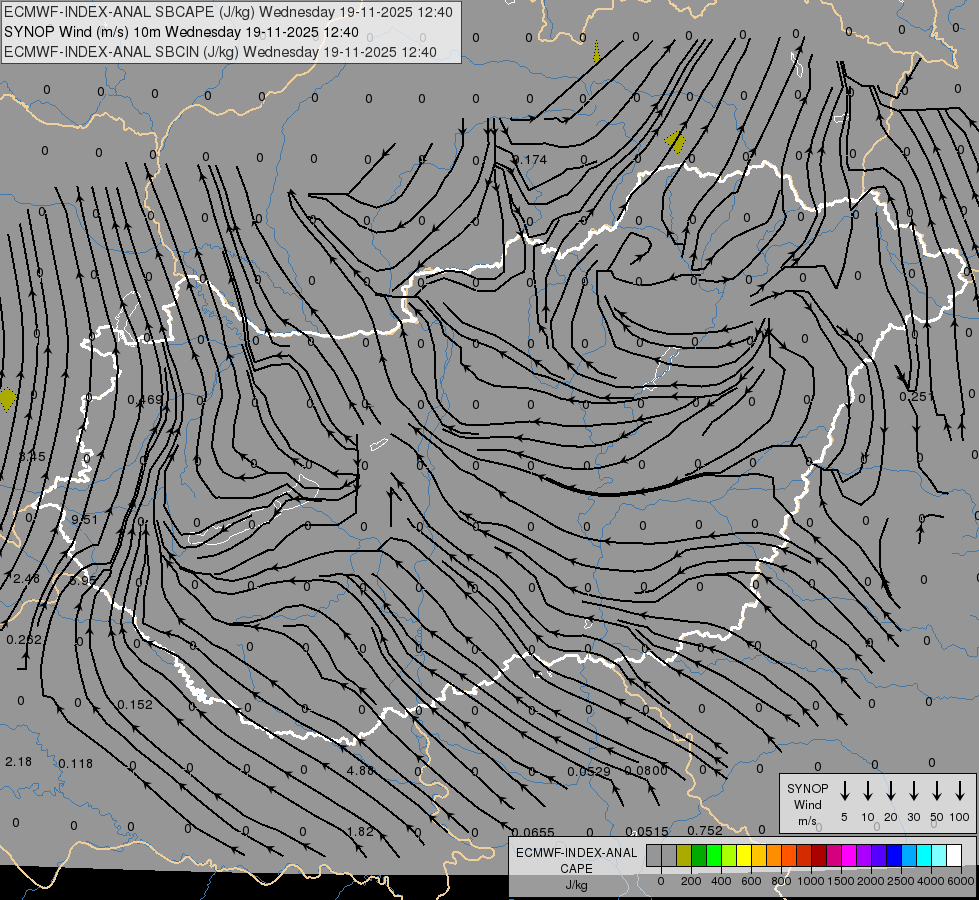Pick the white swatch at 6000 J/kg
Viewport: 979px width, 900px height.
(954, 856)
